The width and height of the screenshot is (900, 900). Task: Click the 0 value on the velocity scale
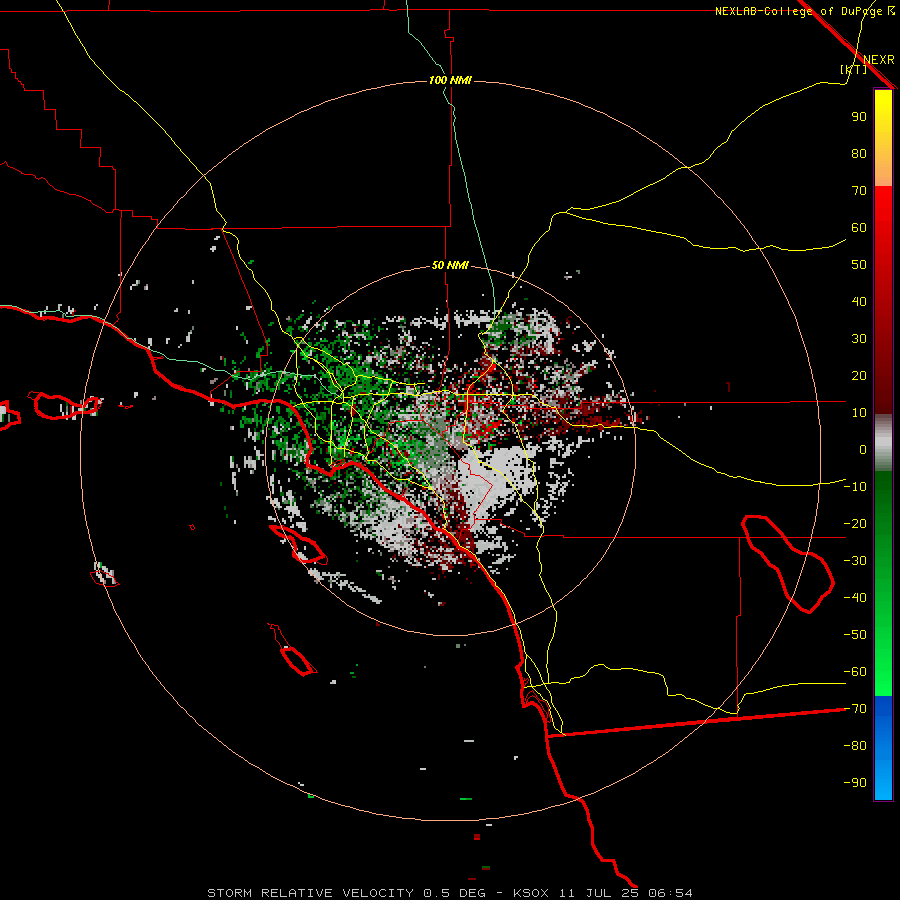(x=863, y=450)
